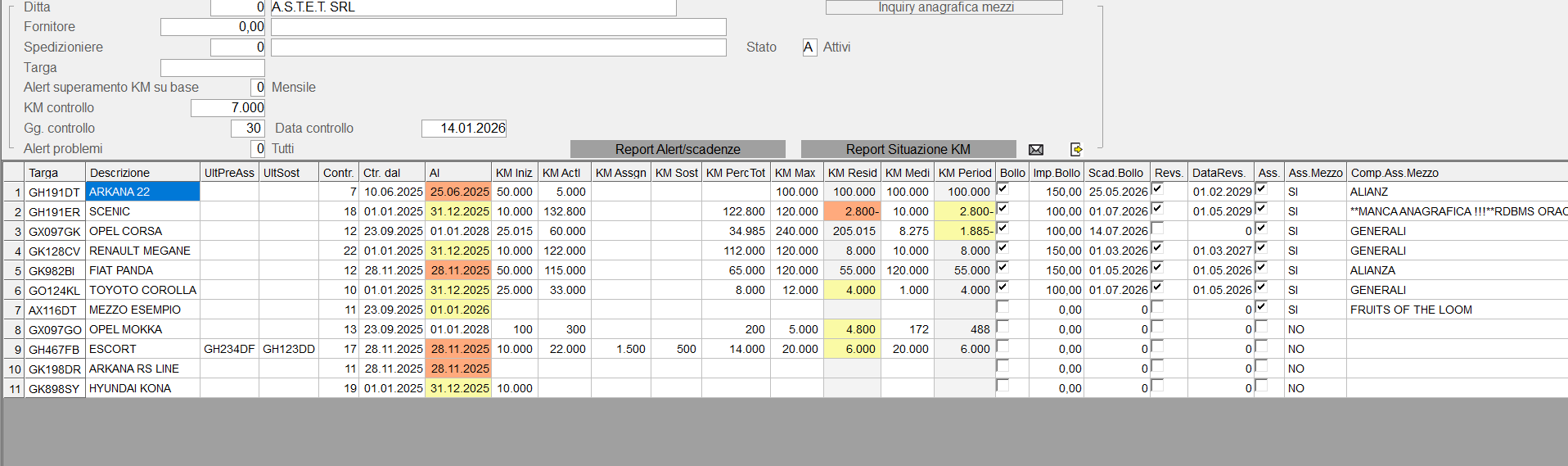Focus the Data controllo date field
1568x466 pixels.
point(464,129)
